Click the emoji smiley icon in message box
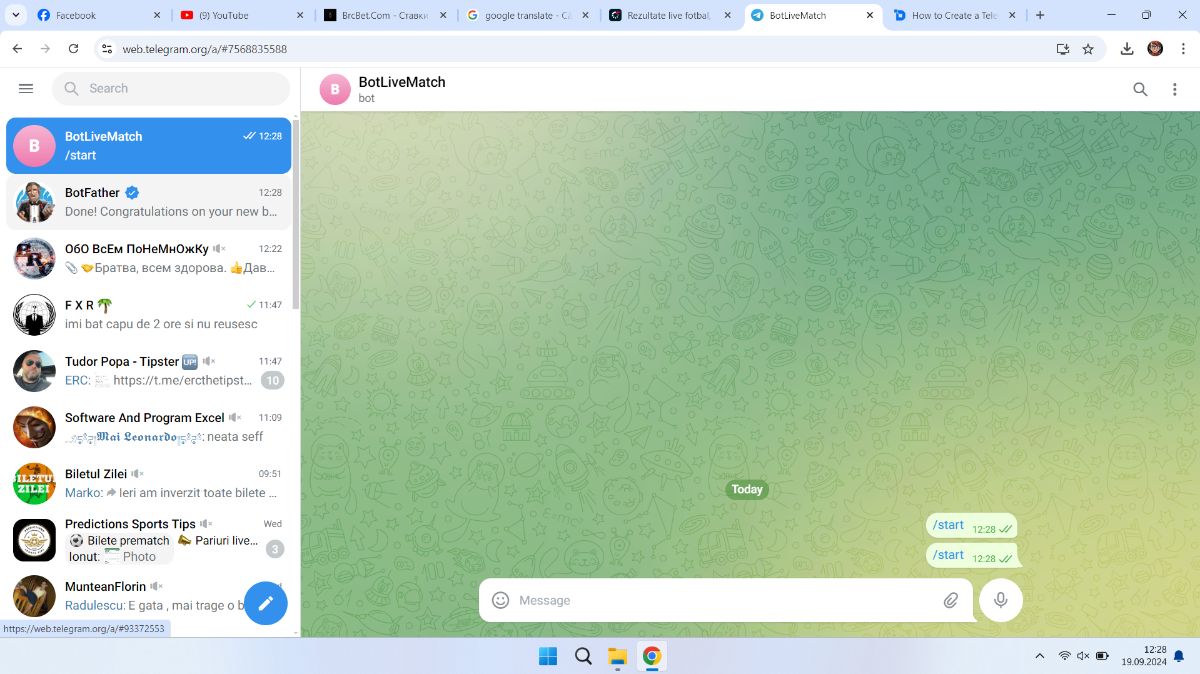The width and height of the screenshot is (1200, 674). click(501, 600)
